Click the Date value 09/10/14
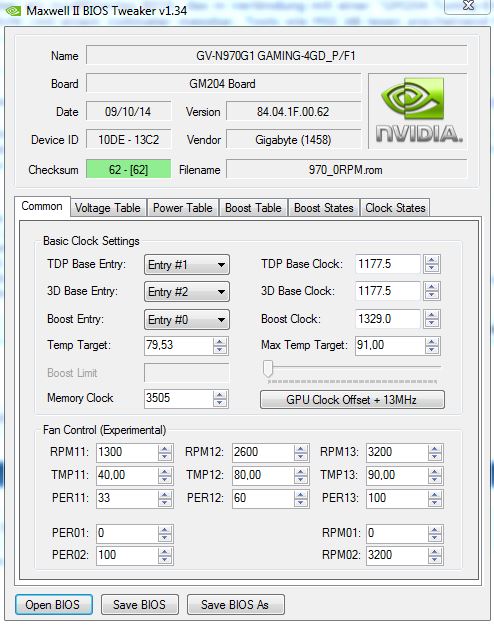Viewport: 494px width, 627px height. click(128, 112)
